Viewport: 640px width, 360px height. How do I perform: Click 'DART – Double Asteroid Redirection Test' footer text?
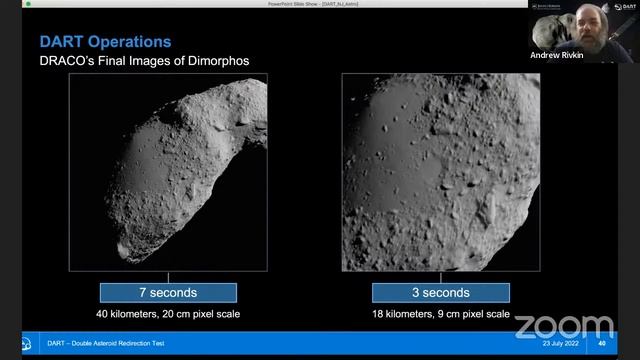point(106,343)
